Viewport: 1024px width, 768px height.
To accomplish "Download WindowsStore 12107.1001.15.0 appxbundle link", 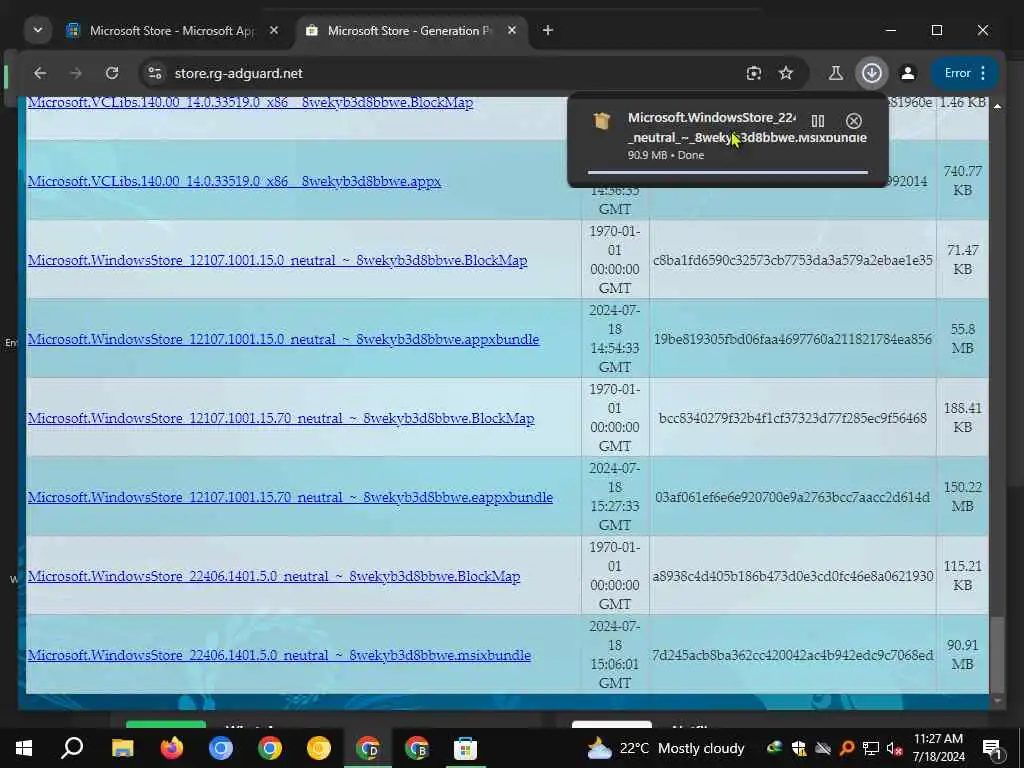I will click(283, 339).
